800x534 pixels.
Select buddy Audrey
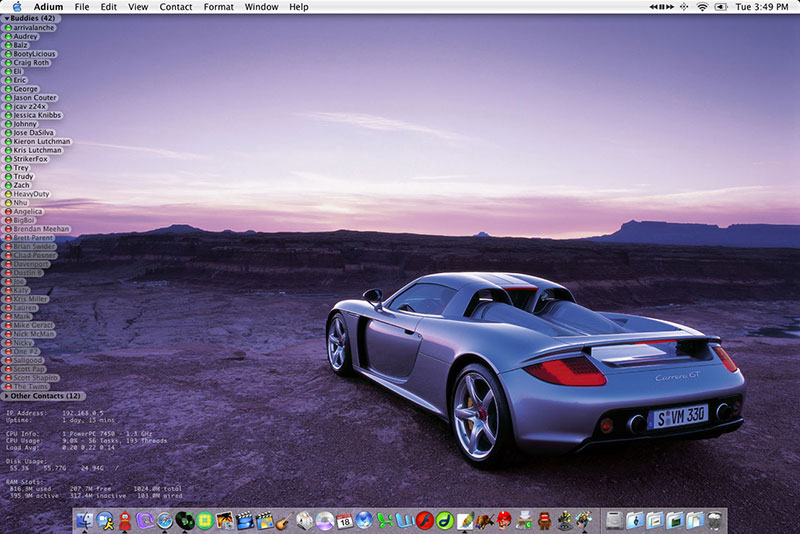[21, 36]
